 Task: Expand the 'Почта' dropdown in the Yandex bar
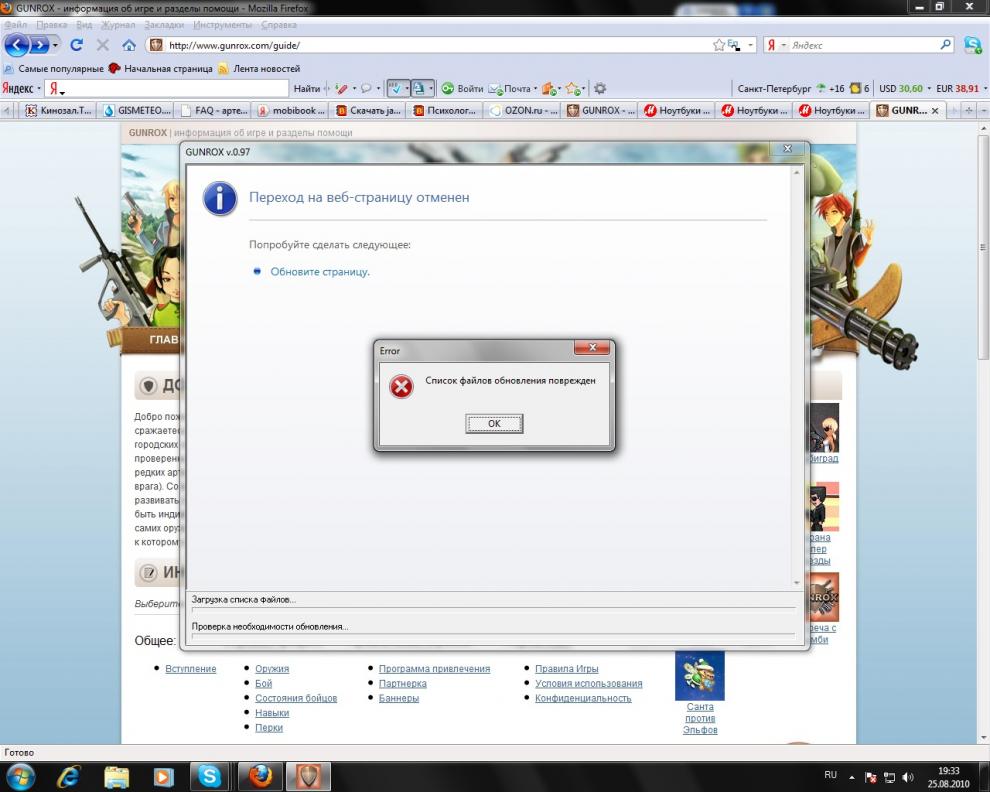536,88
